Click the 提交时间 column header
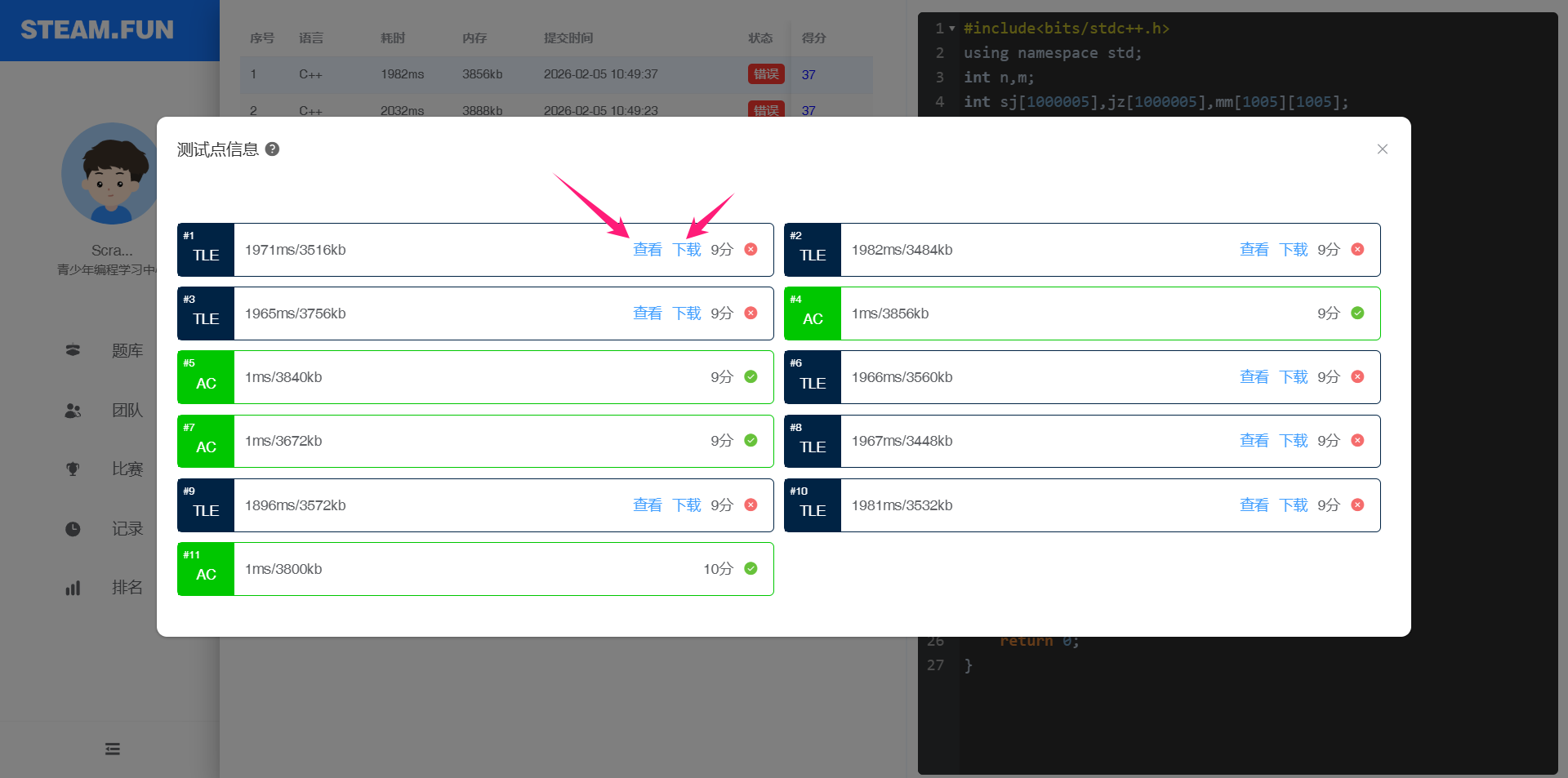The width and height of the screenshot is (1568, 778). (x=568, y=38)
